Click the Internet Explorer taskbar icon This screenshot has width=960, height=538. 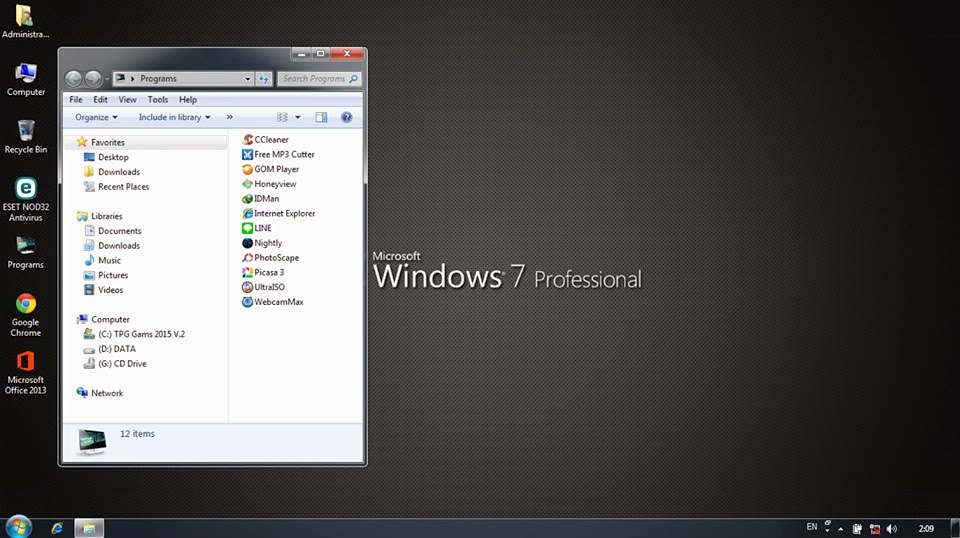(x=57, y=528)
